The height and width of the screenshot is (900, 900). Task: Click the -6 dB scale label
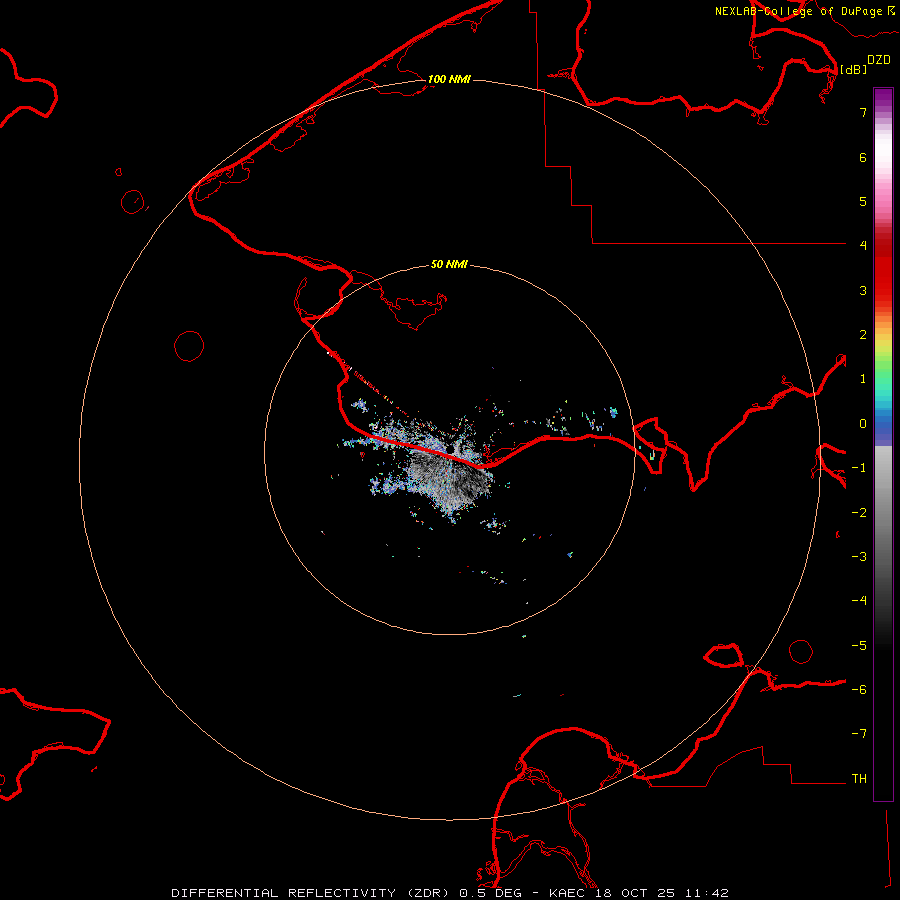click(859, 690)
